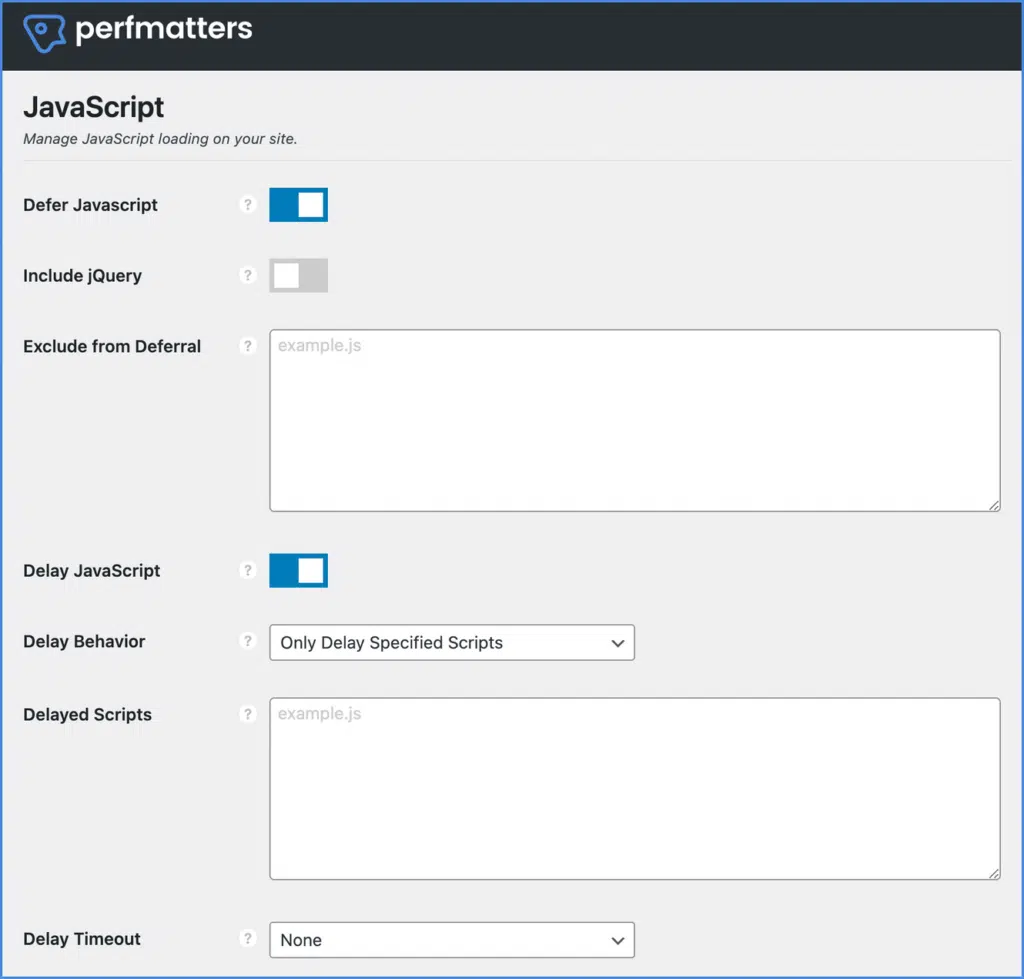1024x979 pixels.
Task: Expand the Delay Timeout dropdown
Action: pos(452,940)
